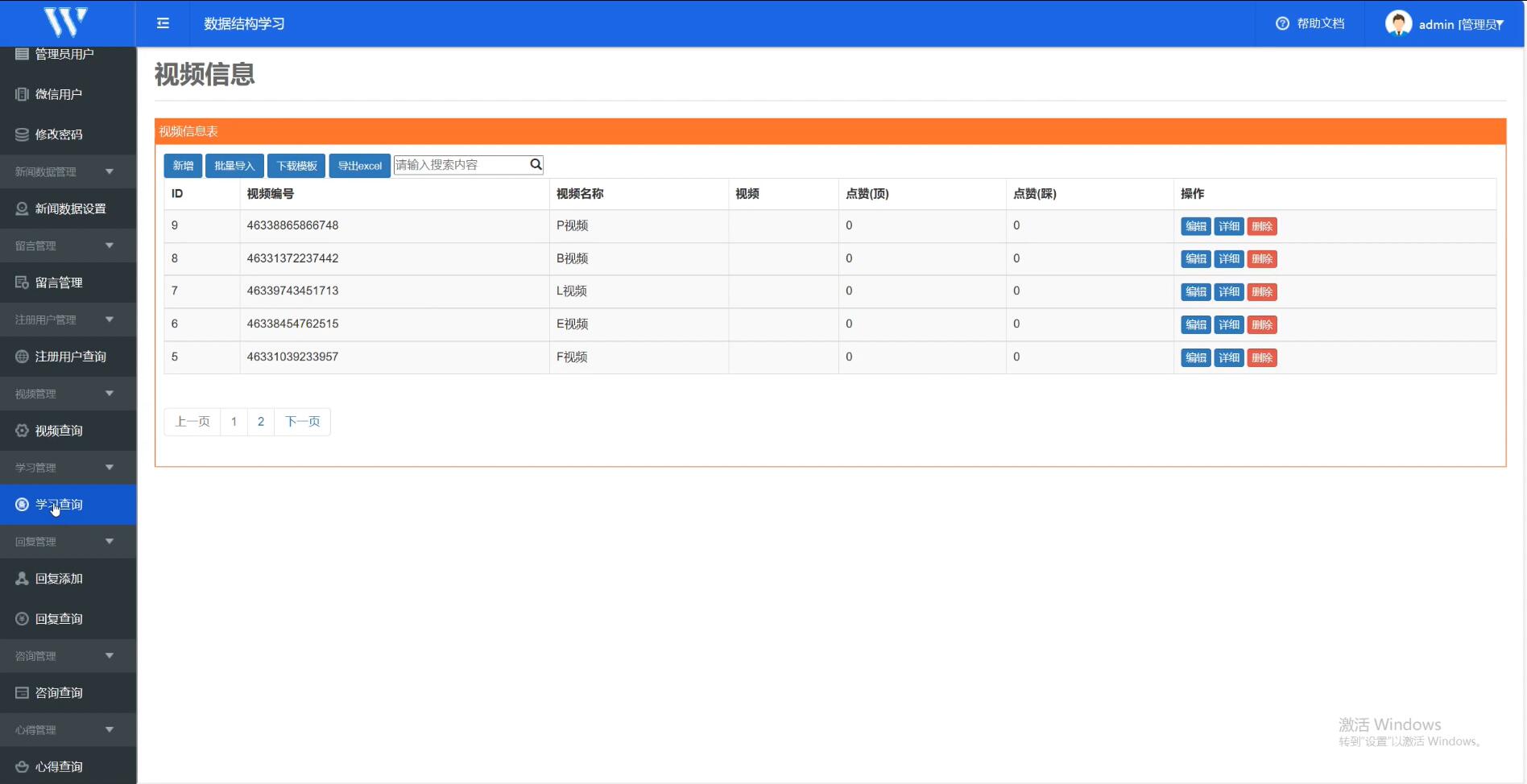Click the 视频查询 gear icon

coord(22,431)
